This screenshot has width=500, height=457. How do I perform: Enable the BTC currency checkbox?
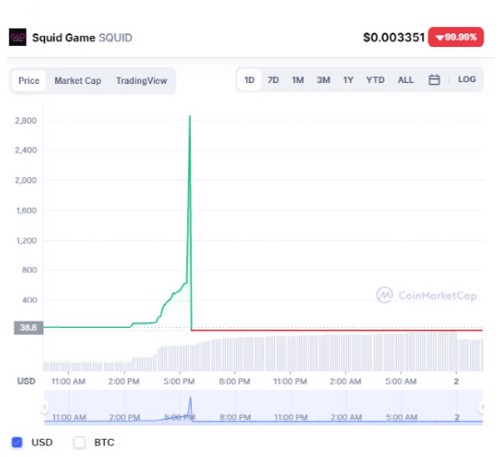[79, 442]
